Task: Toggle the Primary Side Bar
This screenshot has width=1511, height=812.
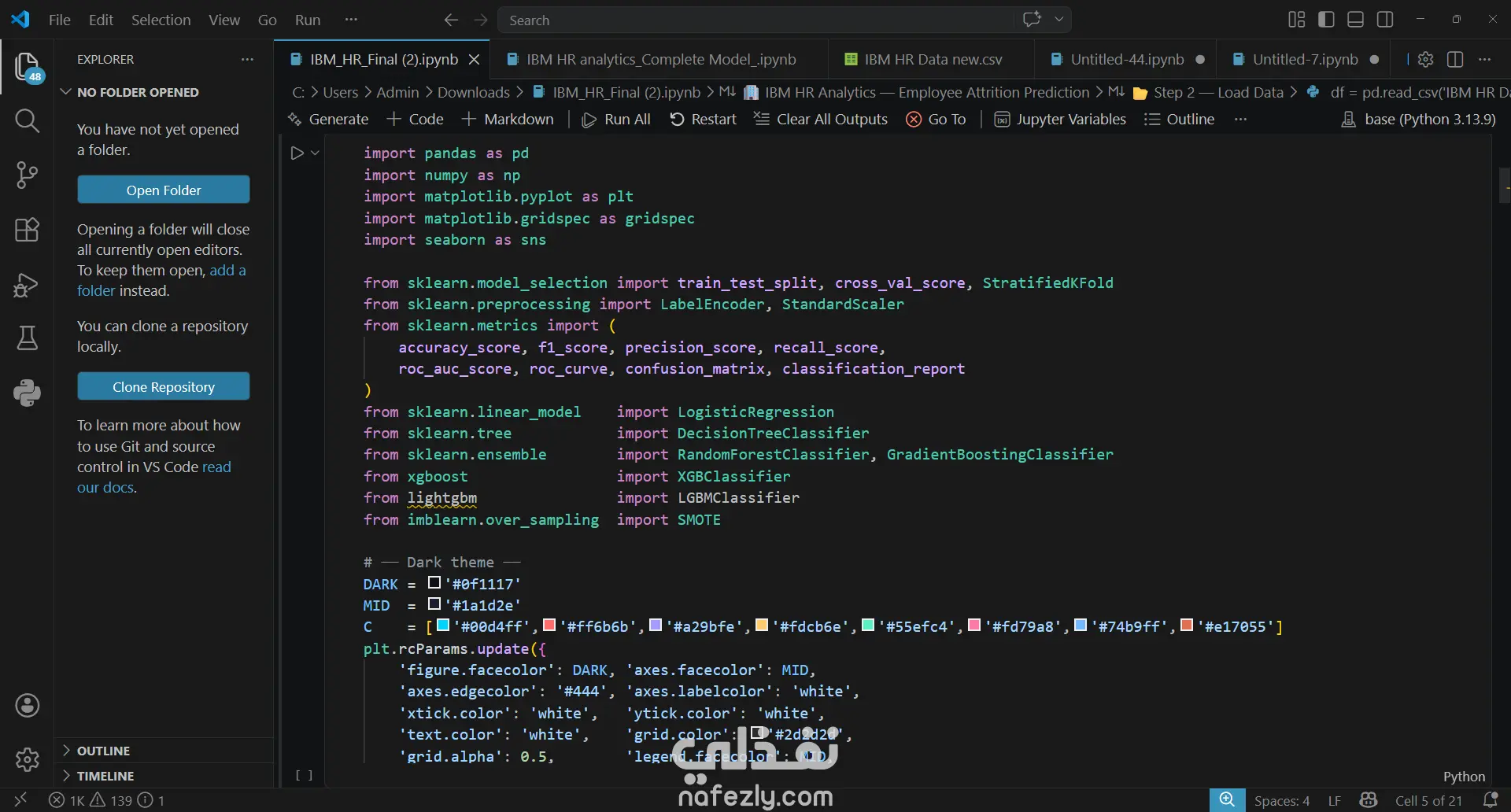Action: (1326, 20)
